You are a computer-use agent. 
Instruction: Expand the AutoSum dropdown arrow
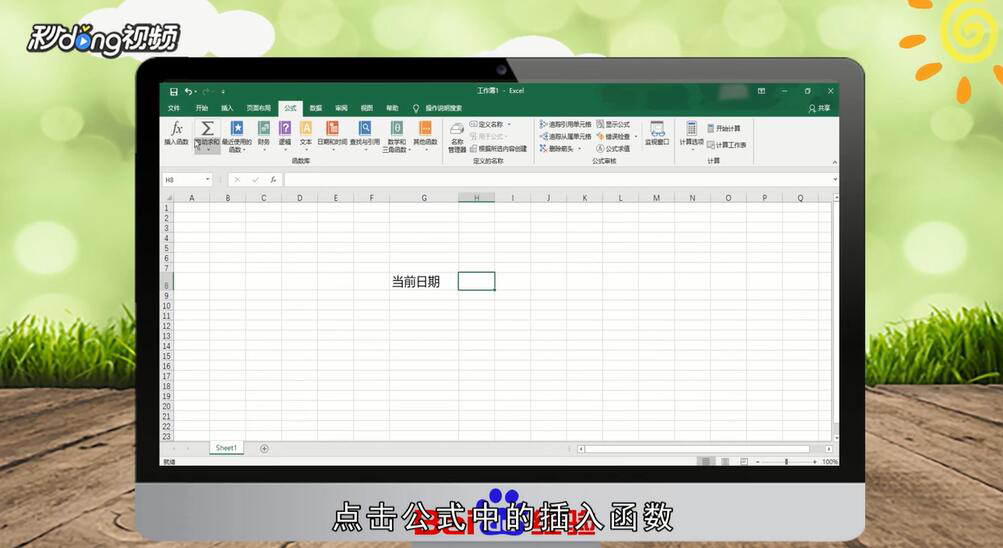[208, 150]
